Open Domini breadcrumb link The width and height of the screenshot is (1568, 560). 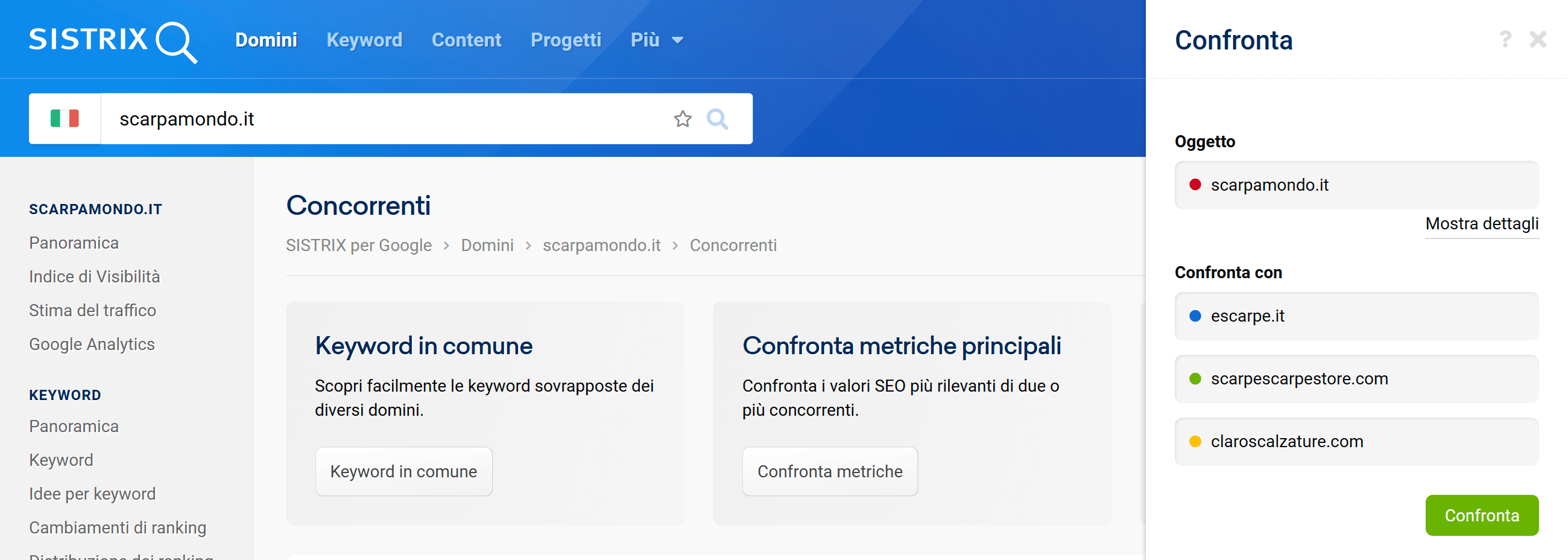pyautogui.click(x=487, y=245)
